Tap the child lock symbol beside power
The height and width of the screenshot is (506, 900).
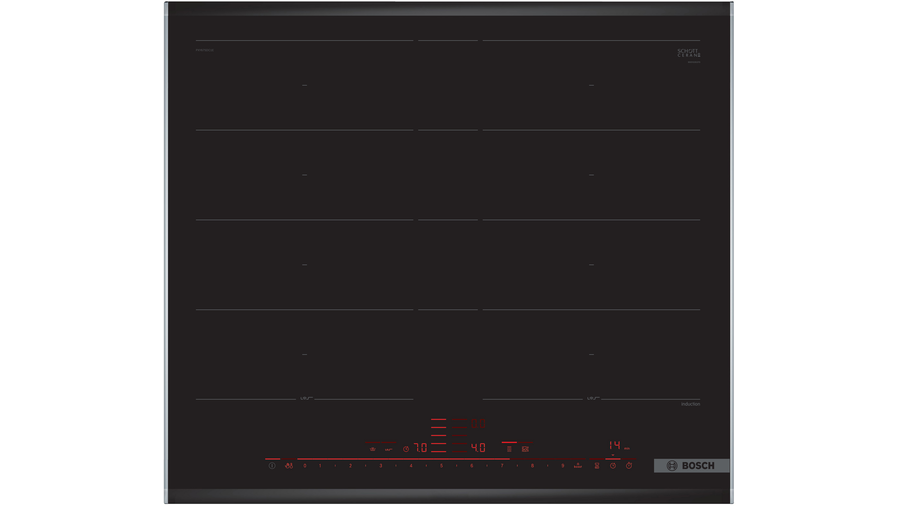289,466
